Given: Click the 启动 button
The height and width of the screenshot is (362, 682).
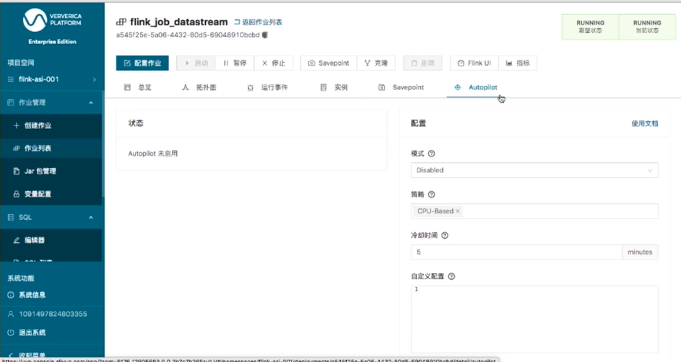Looking at the screenshot, I should [x=196, y=63].
